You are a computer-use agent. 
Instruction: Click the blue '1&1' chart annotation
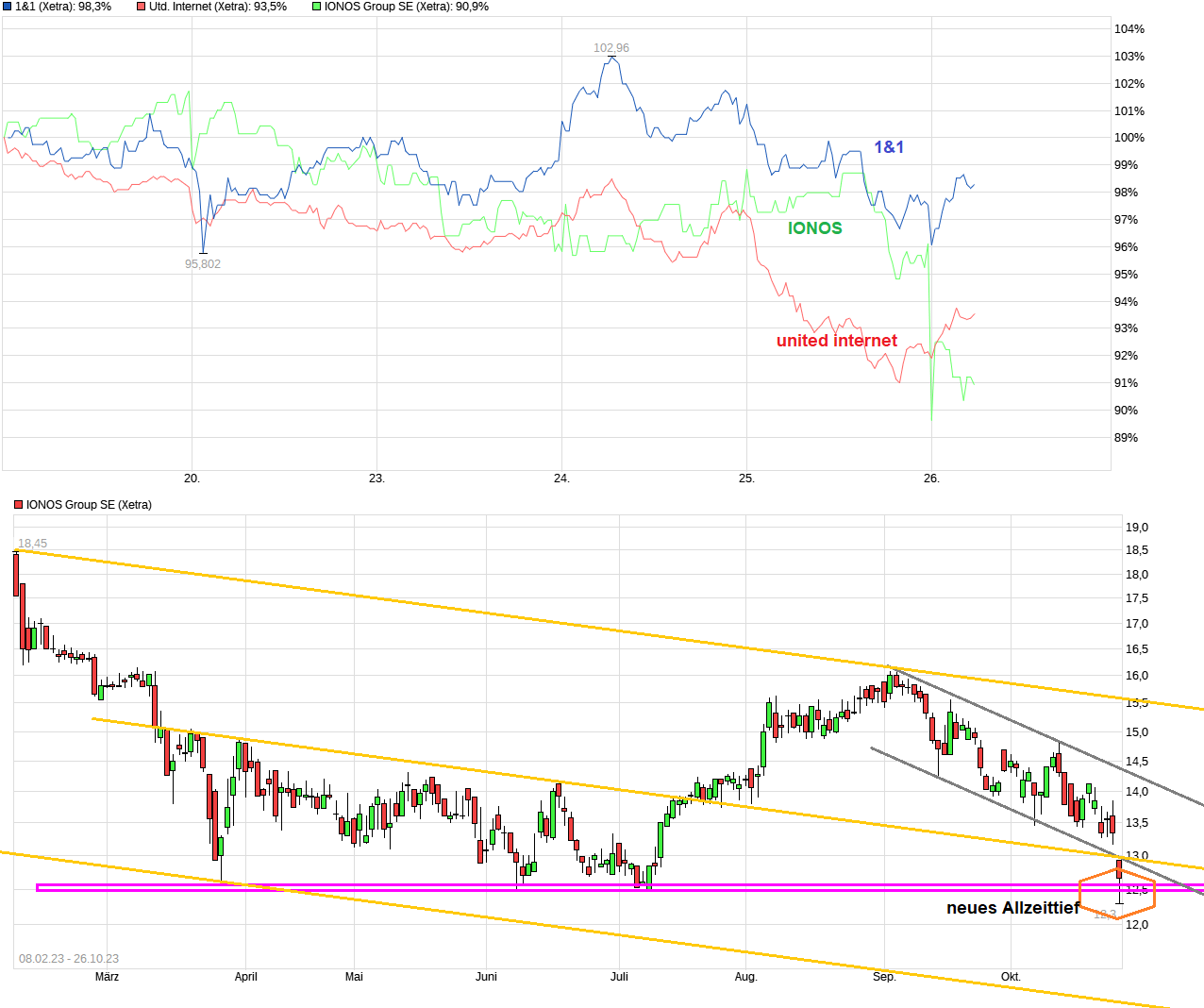889,146
